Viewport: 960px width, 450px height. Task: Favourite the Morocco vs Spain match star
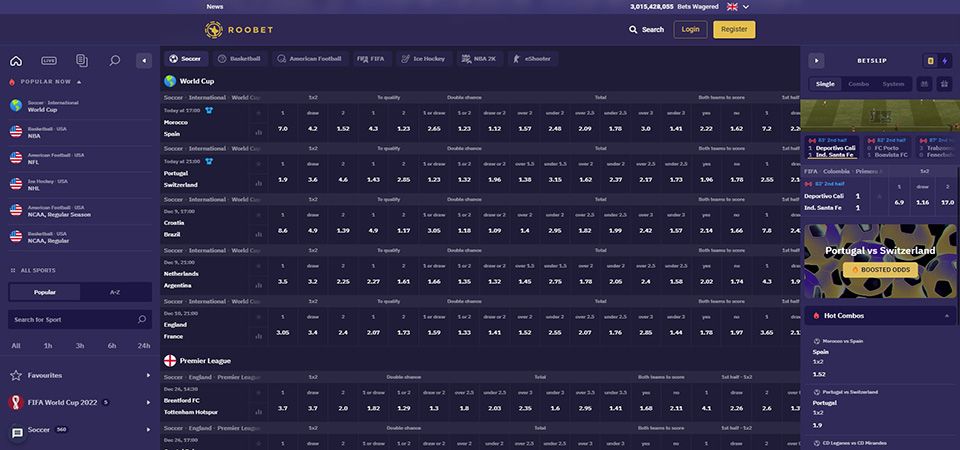coord(258,113)
